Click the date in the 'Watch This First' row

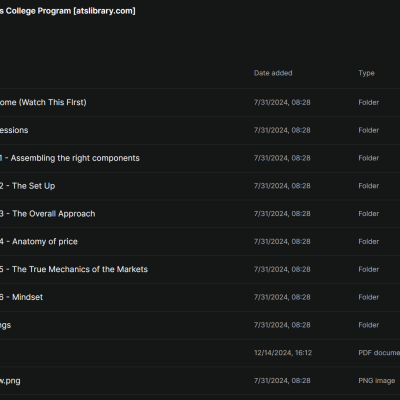click(x=282, y=102)
